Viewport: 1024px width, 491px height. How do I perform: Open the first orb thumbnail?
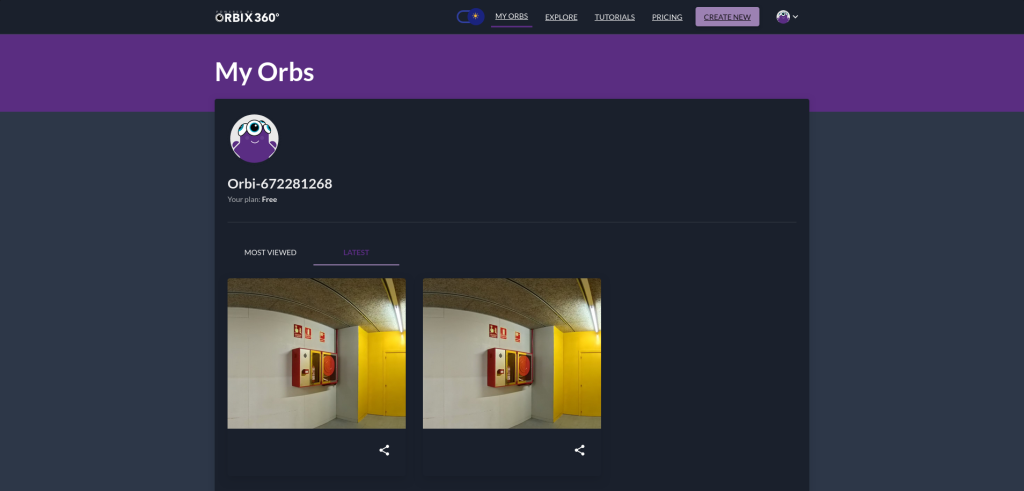pos(316,353)
